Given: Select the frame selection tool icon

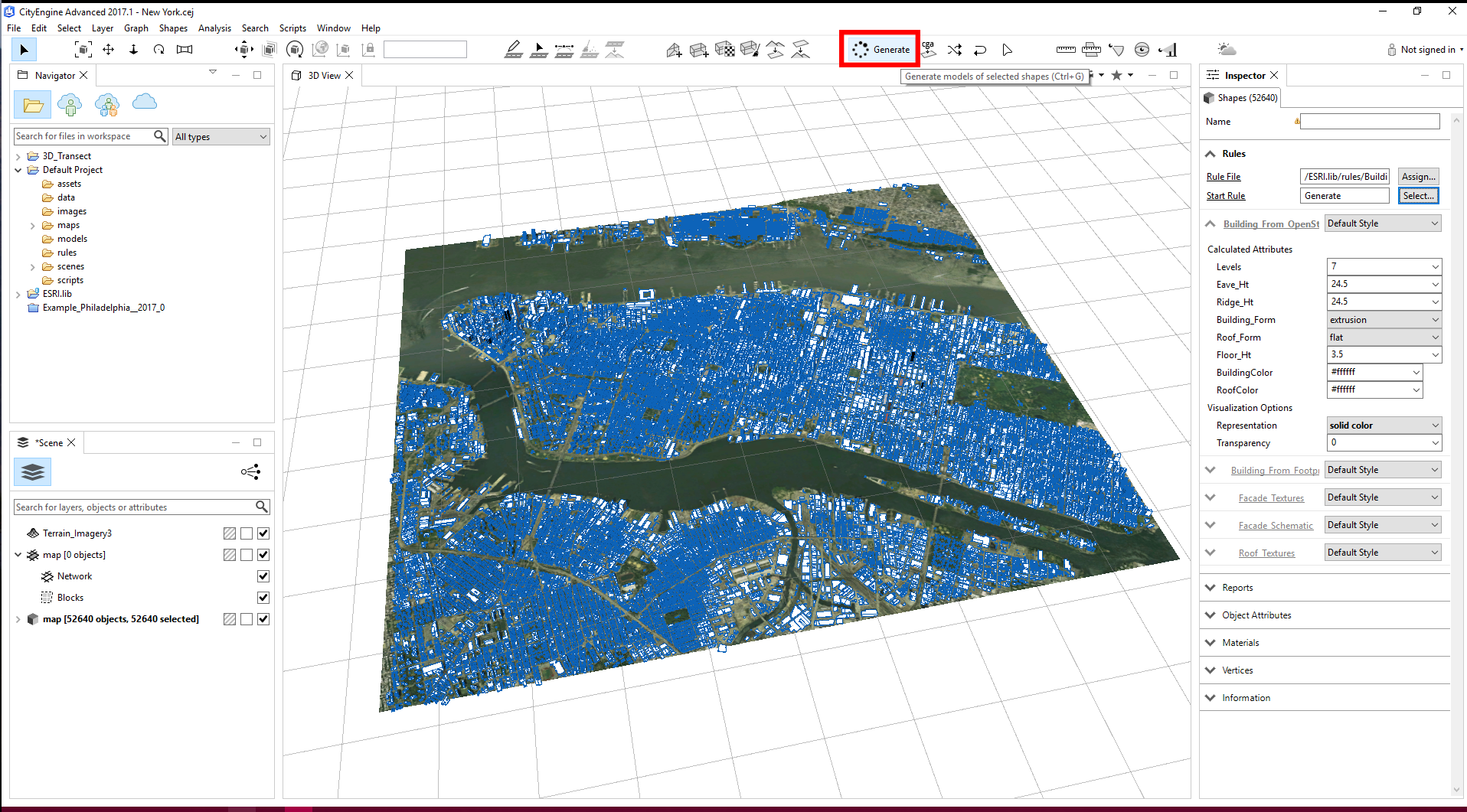Looking at the screenshot, I should pos(83,50).
